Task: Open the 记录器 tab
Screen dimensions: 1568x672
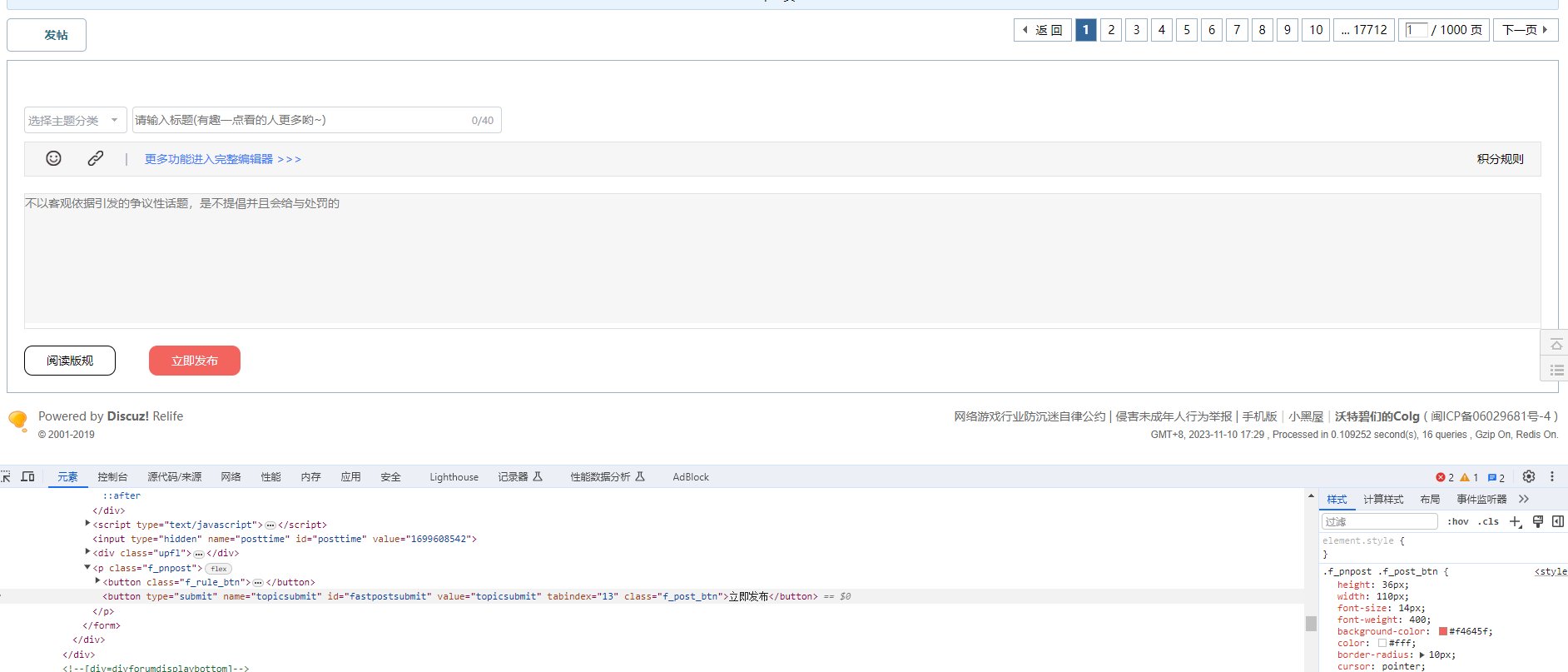Action: [x=520, y=477]
